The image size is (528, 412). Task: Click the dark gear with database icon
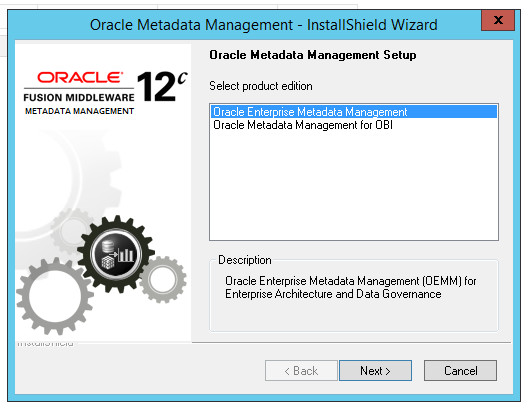[116, 254]
